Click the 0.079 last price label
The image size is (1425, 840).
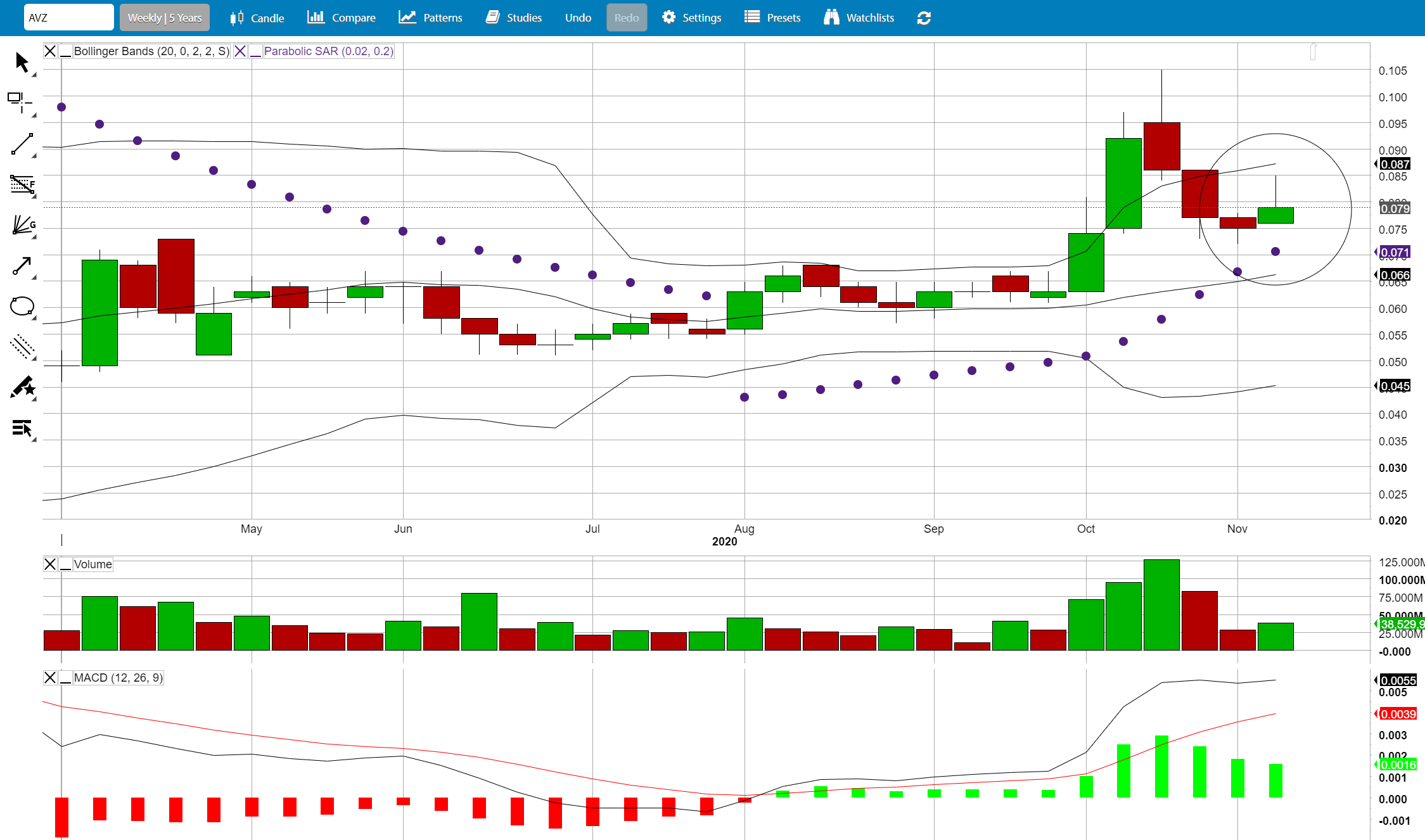(x=1395, y=208)
